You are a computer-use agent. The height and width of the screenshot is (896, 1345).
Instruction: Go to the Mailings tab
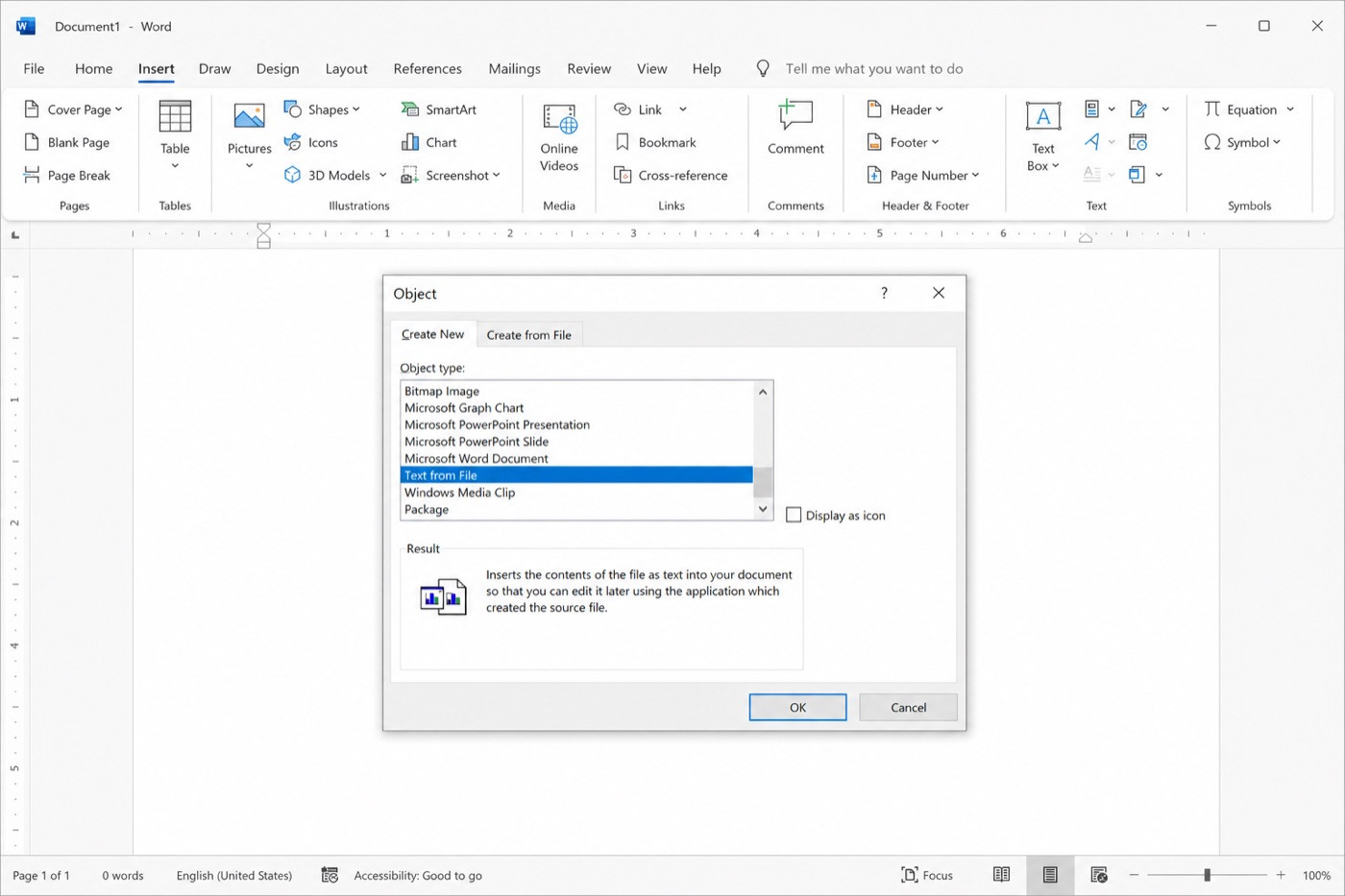(514, 68)
